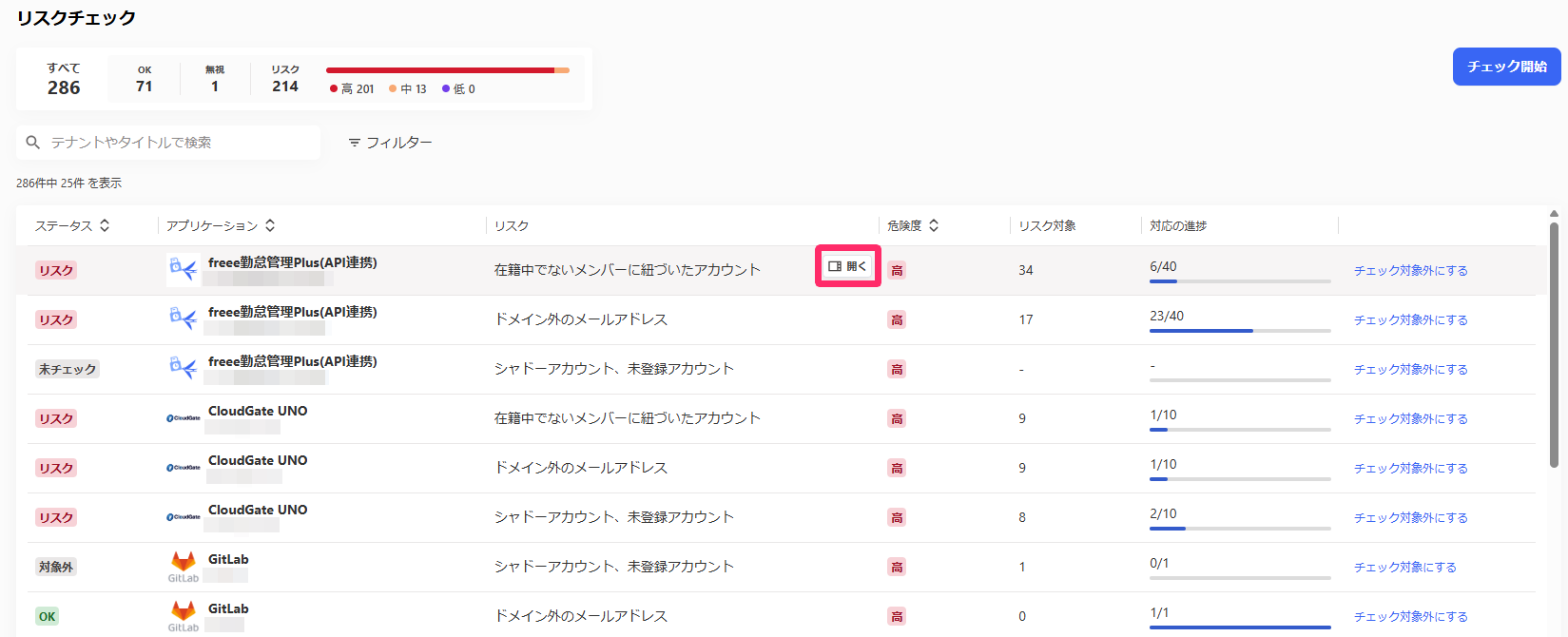The height and width of the screenshot is (637, 1568).
Task: Sort the table by ステータス column
Action: click(x=72, y=225)
